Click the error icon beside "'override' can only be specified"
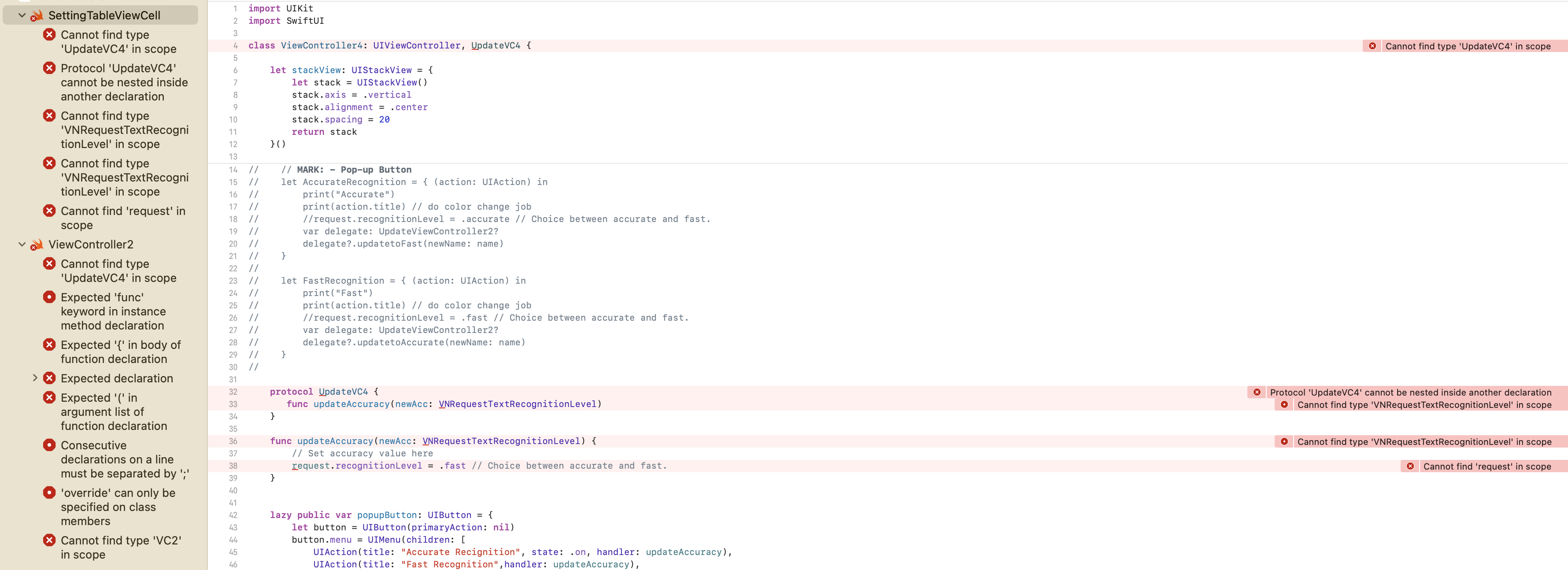This screenshot has height=570, width=1568. coord(49,492)
